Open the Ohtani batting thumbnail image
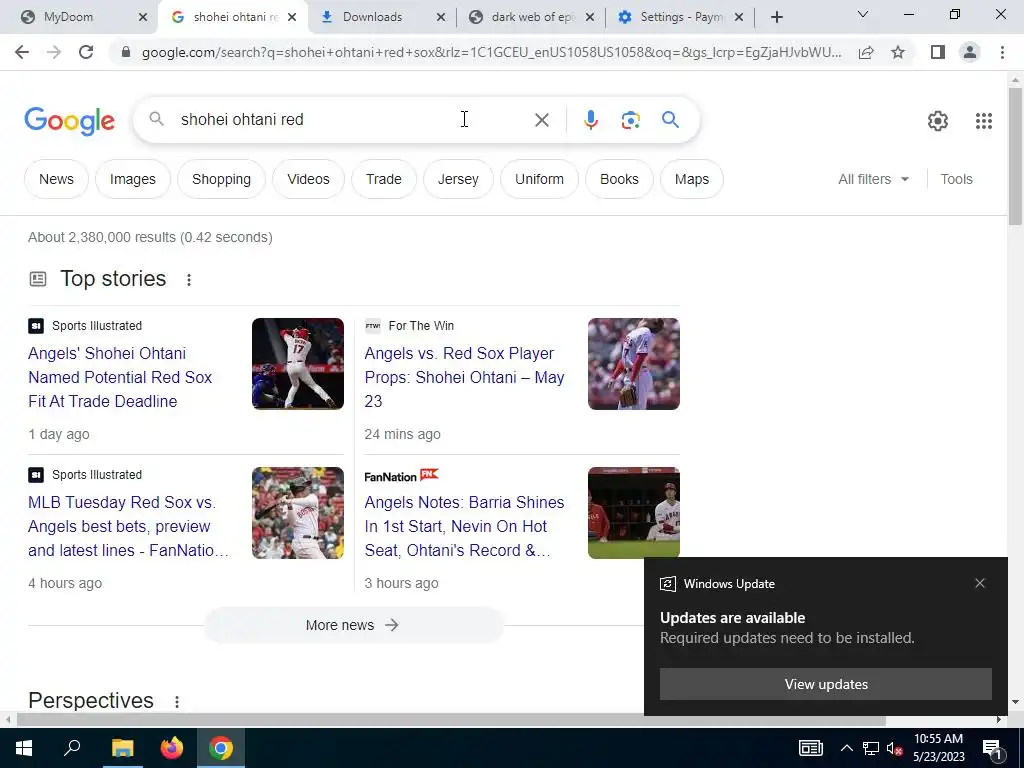This screenshot has width=1024, height=768. pos(298,364)
